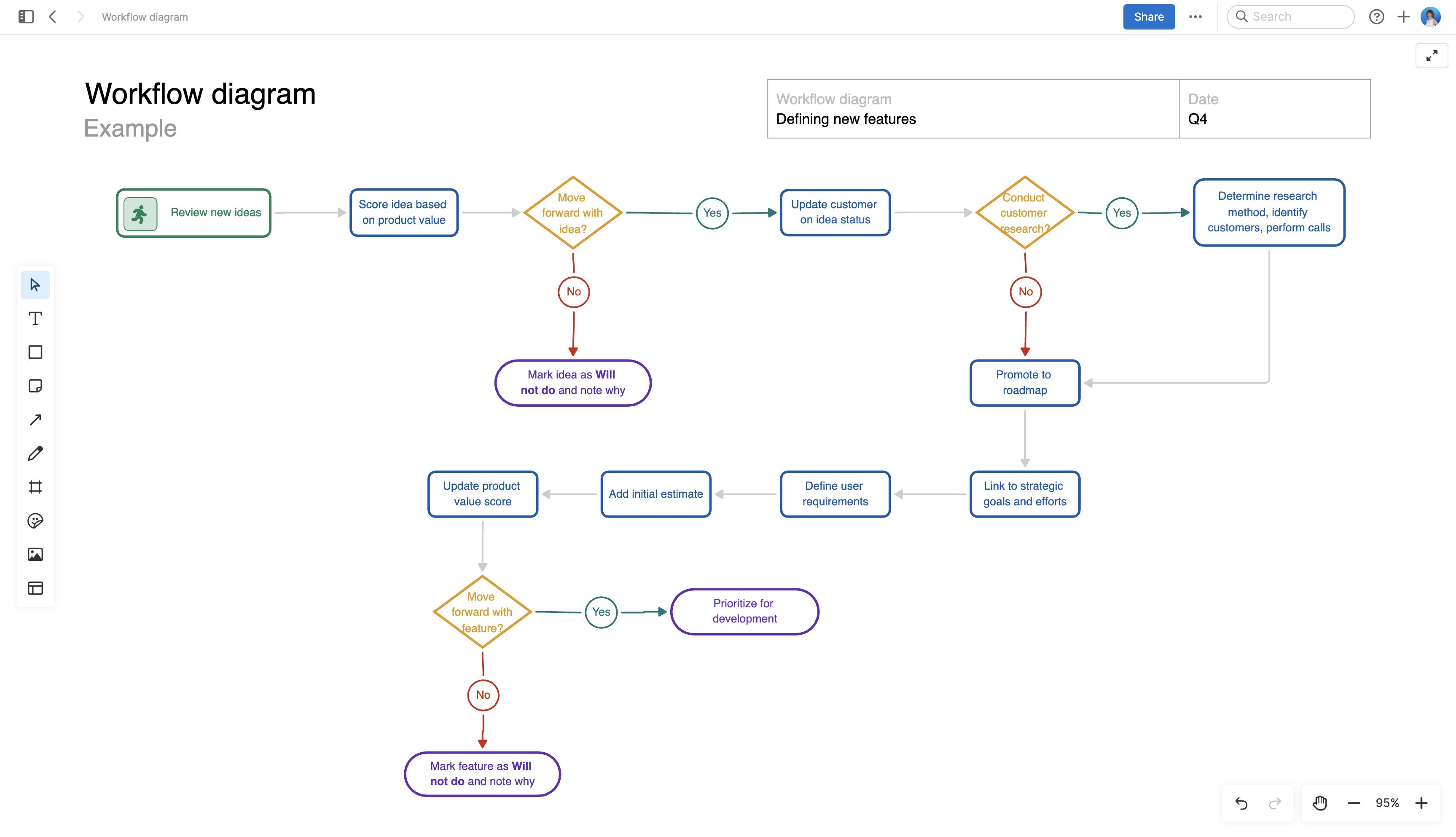Open the more options ellipsis menu
The height and width of the screenshot is (837, 1456).
[x=1195, y=17]
